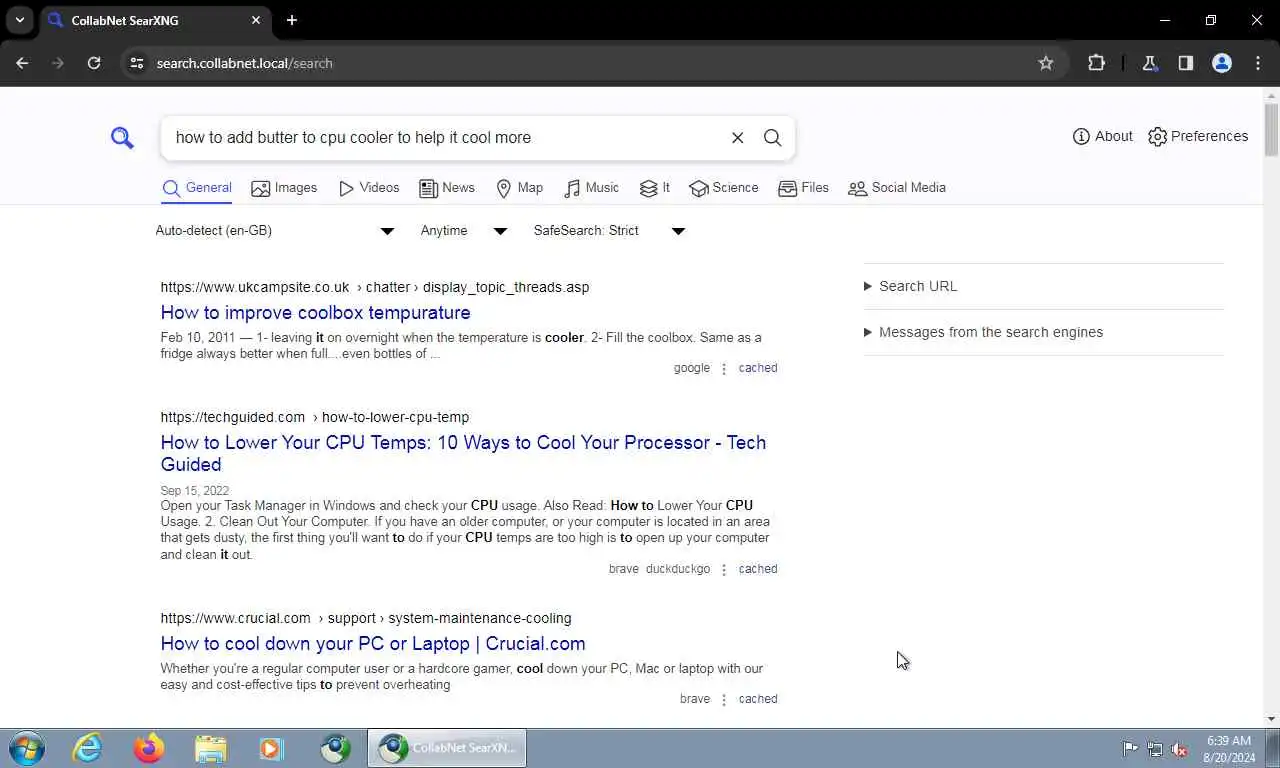Switch to Music tab
The image size is (1280, 768).
click(x=591, y=188)
